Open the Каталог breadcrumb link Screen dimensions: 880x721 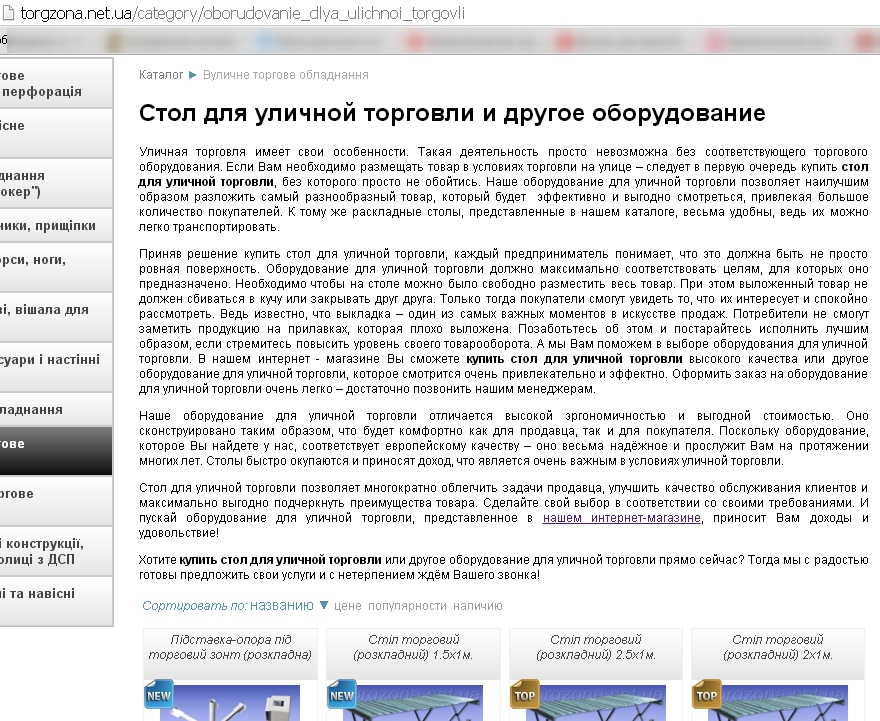point(161,75)
